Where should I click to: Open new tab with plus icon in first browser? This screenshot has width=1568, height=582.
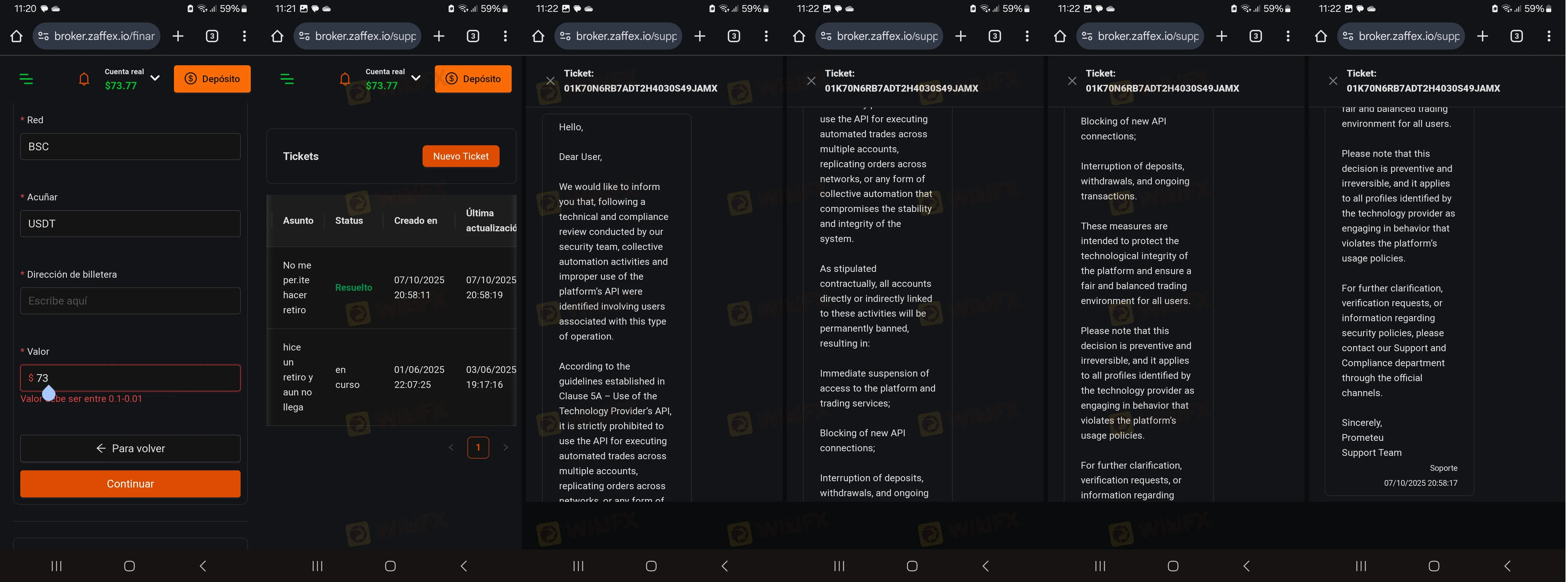(x=178, y=36)
